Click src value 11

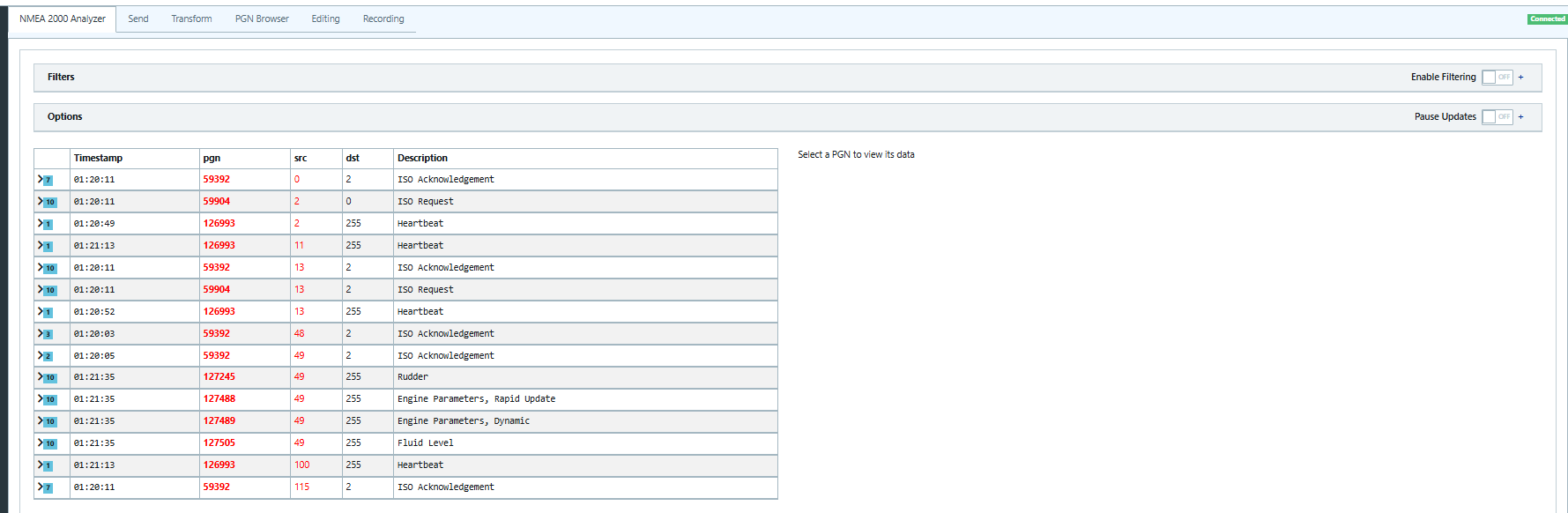tap(300, 245)
